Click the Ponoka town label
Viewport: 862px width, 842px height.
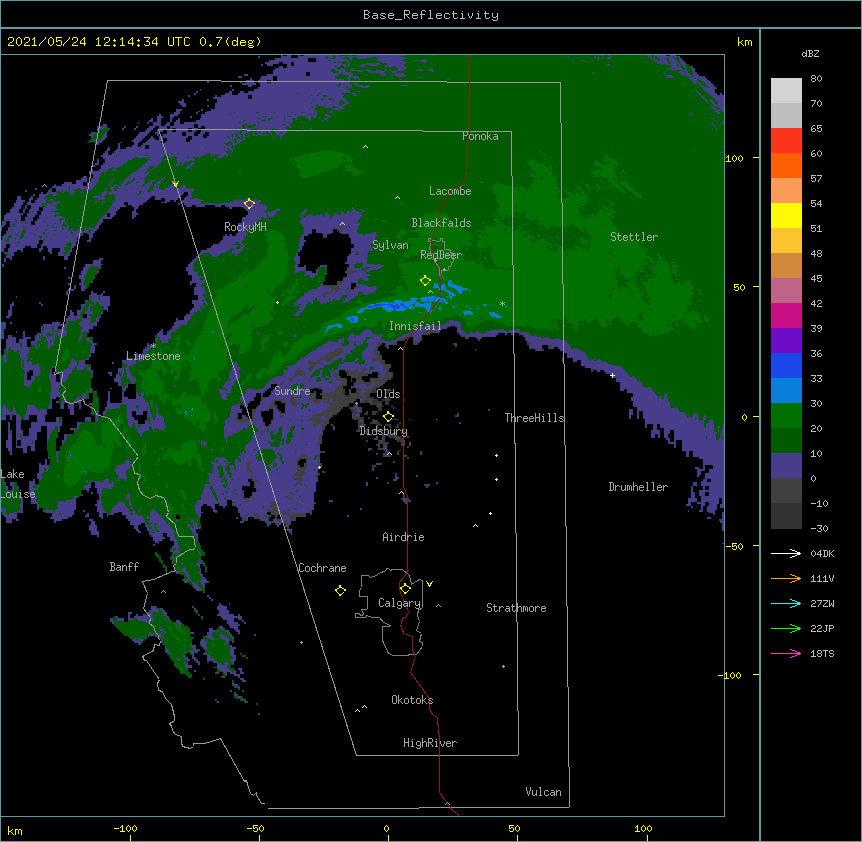click(x=480, y=136)
